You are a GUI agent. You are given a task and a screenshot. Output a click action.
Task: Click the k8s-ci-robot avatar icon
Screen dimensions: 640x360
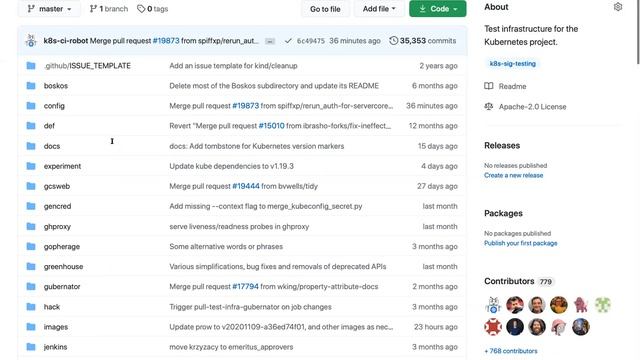point(31,40)
